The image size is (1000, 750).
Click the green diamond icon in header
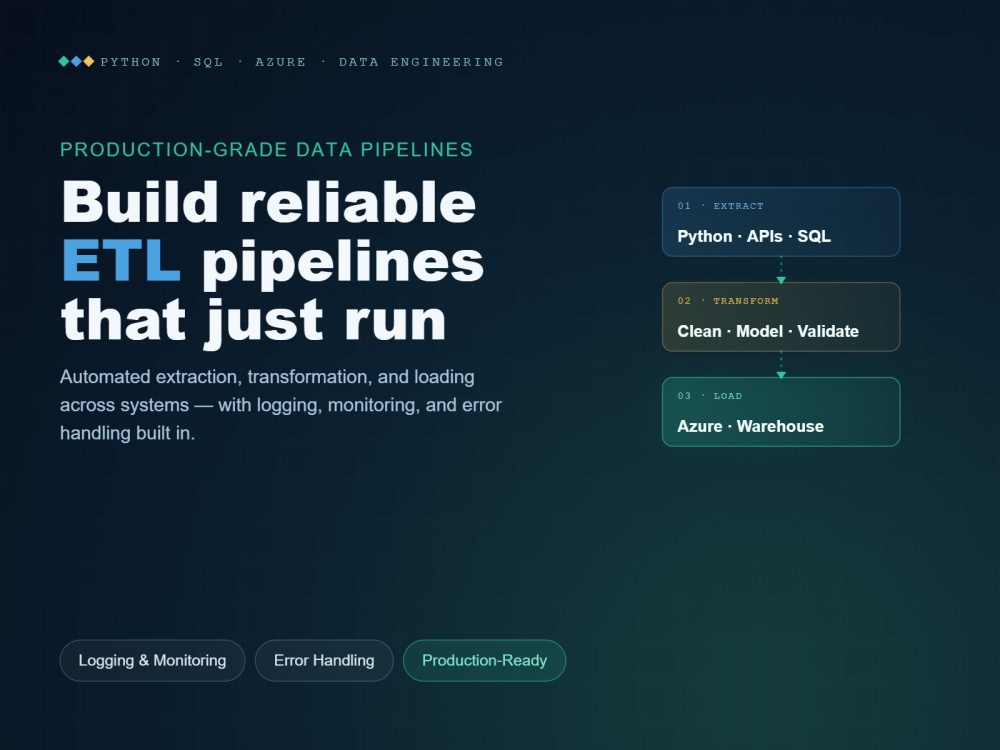point(64,61)
